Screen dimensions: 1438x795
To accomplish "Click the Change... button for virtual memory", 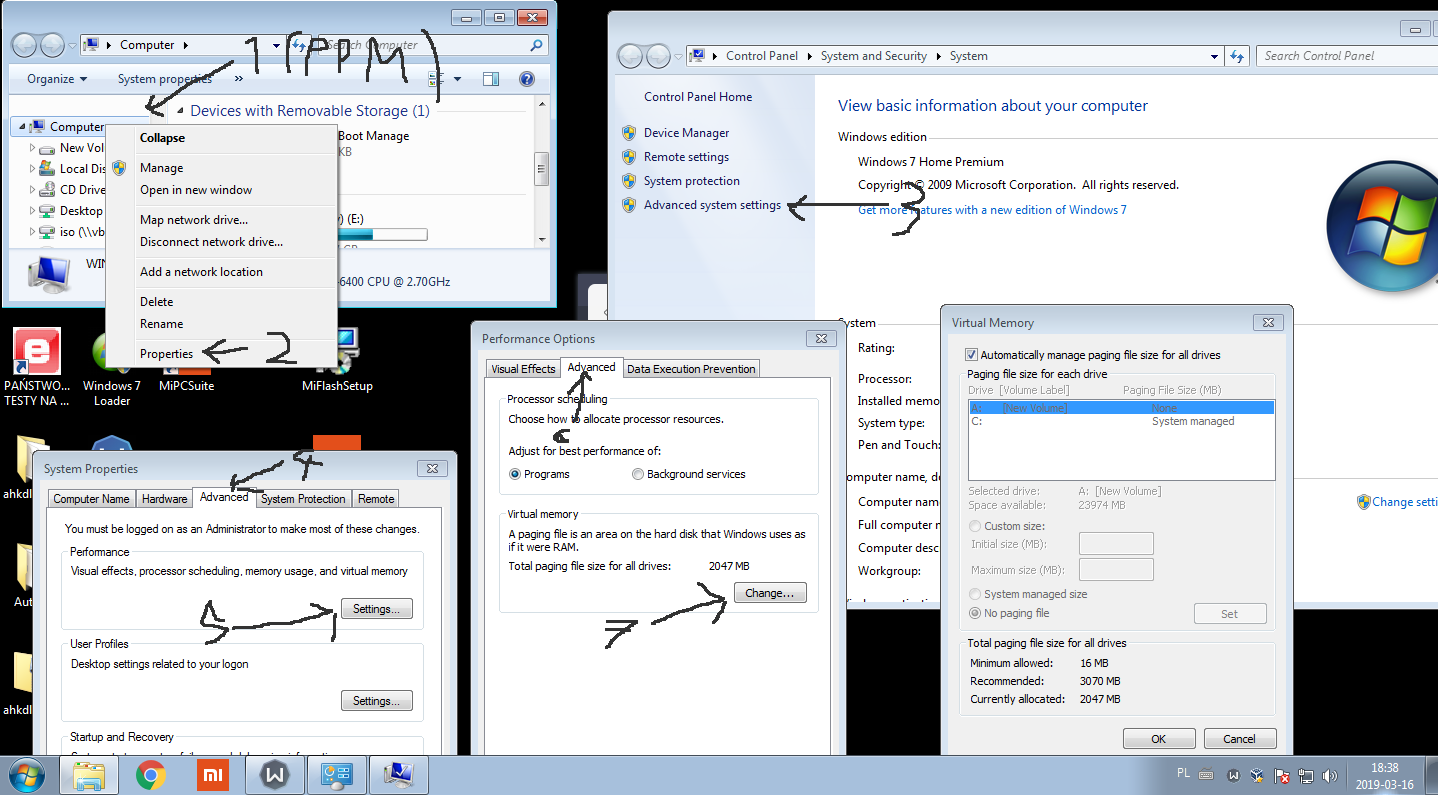I will click(x=769, y=593).
